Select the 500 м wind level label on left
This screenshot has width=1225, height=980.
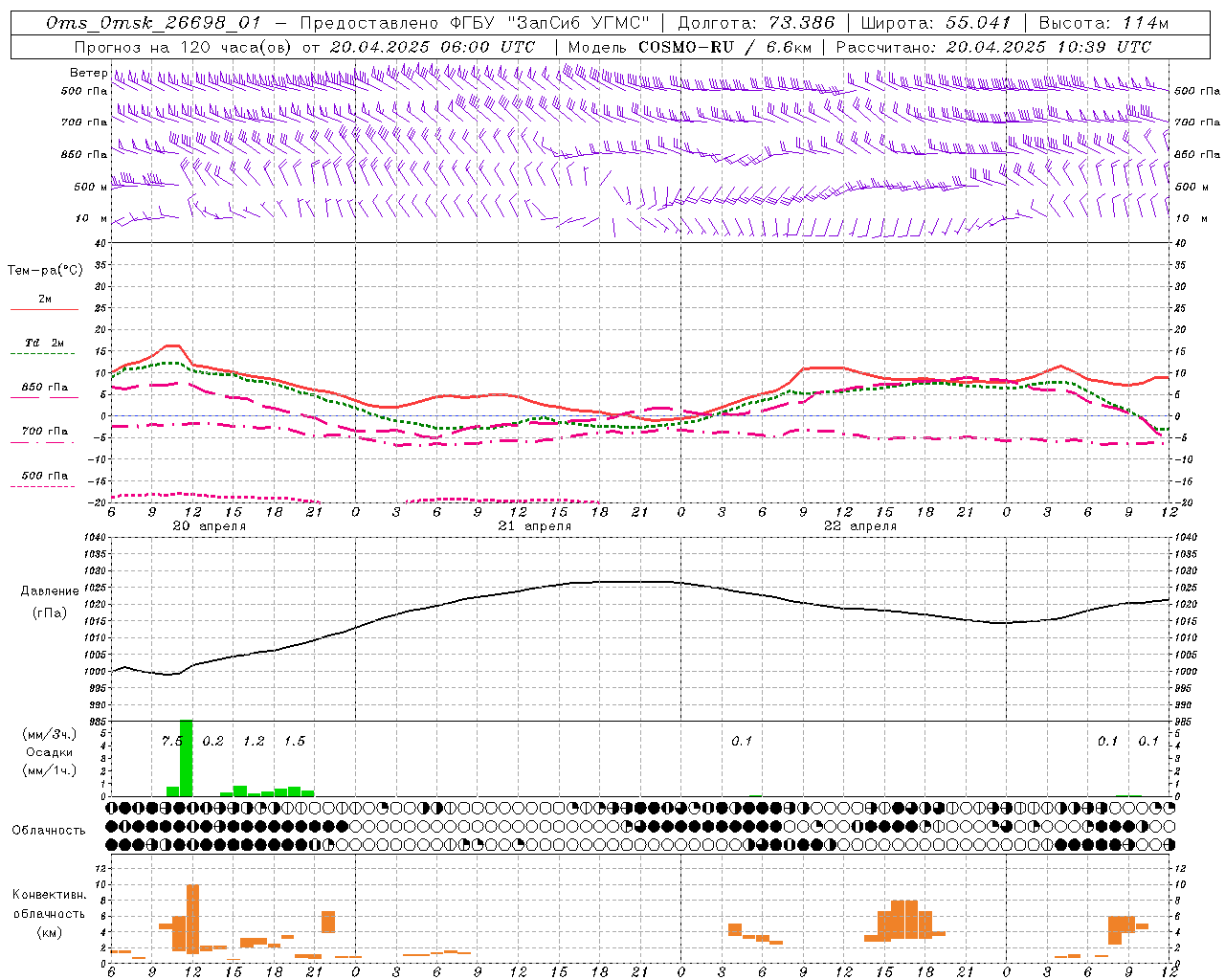(91, 187)
